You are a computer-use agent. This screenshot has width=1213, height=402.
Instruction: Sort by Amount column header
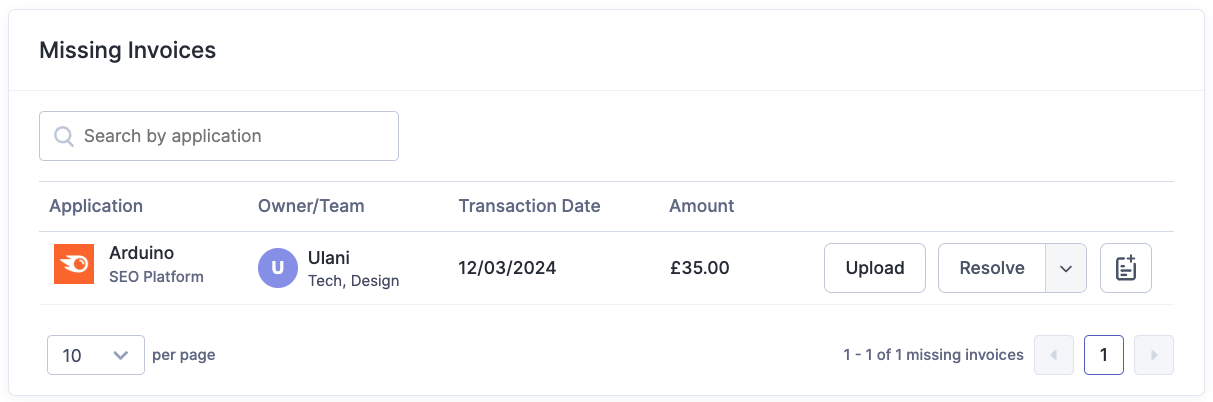tap(702, 206)
